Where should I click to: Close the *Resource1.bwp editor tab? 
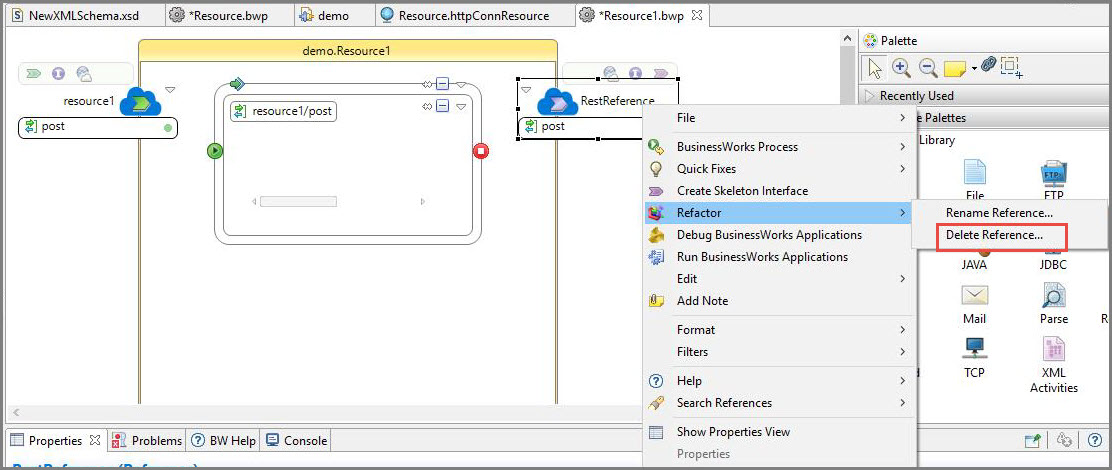[696, 15]
